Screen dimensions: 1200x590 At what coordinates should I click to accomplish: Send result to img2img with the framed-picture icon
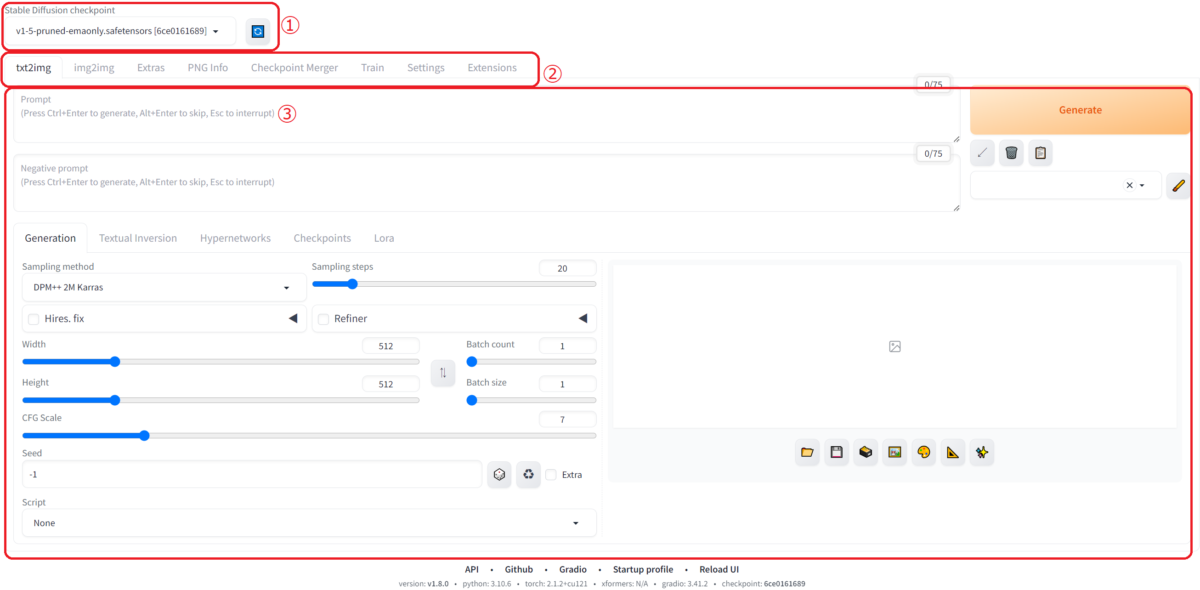[x=894, y=452]
